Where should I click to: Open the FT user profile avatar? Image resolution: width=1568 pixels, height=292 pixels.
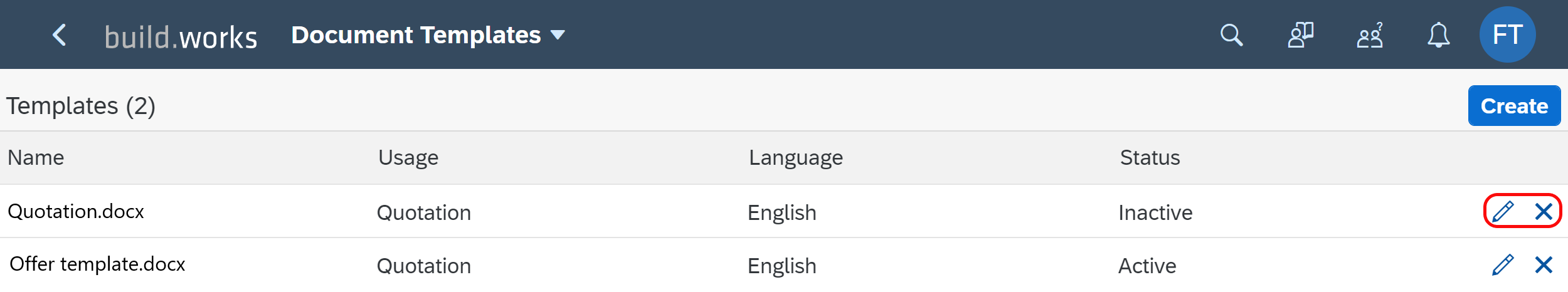(1508, 34)
